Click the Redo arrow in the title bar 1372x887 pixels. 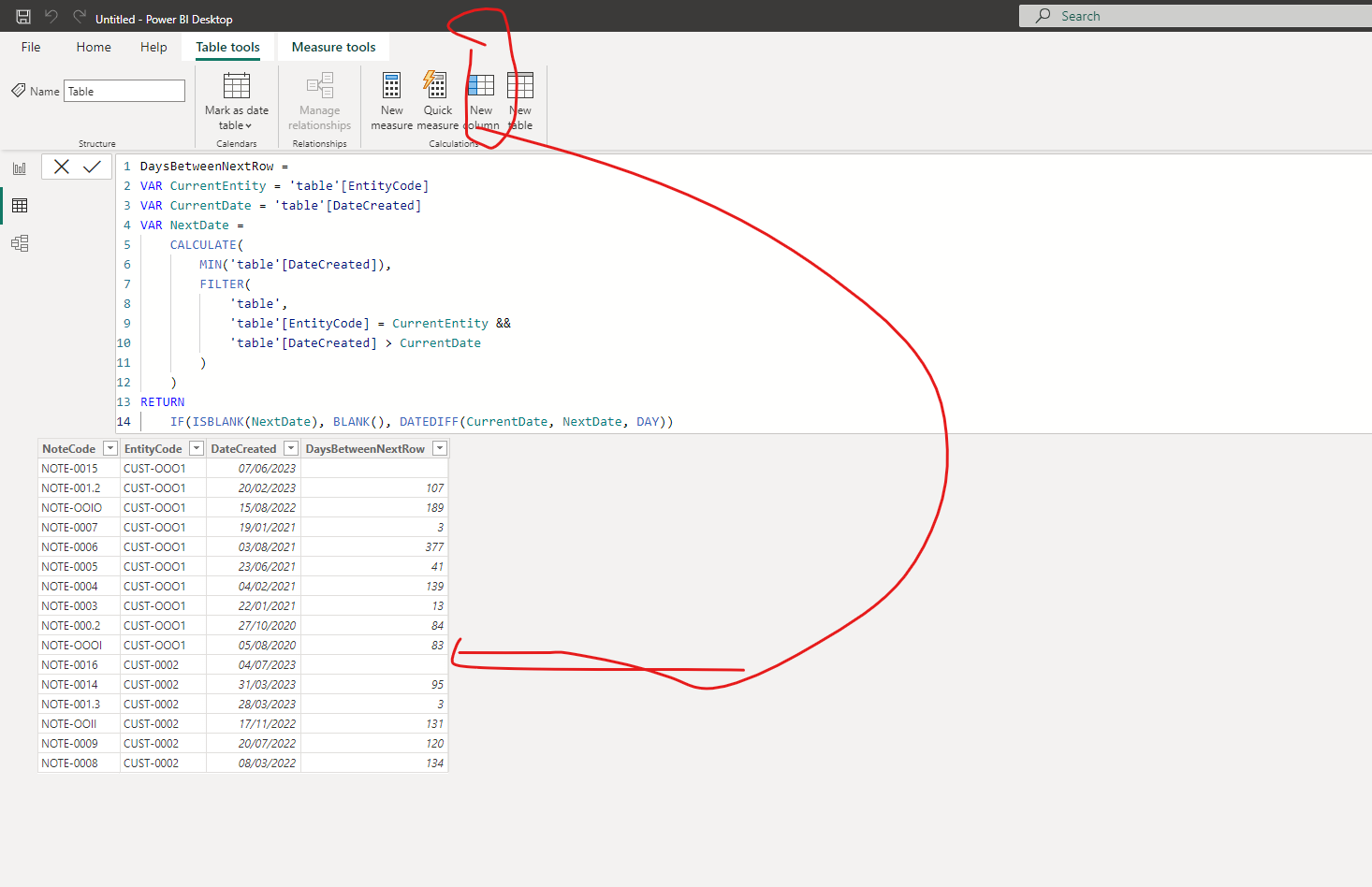tap(80, 17)
